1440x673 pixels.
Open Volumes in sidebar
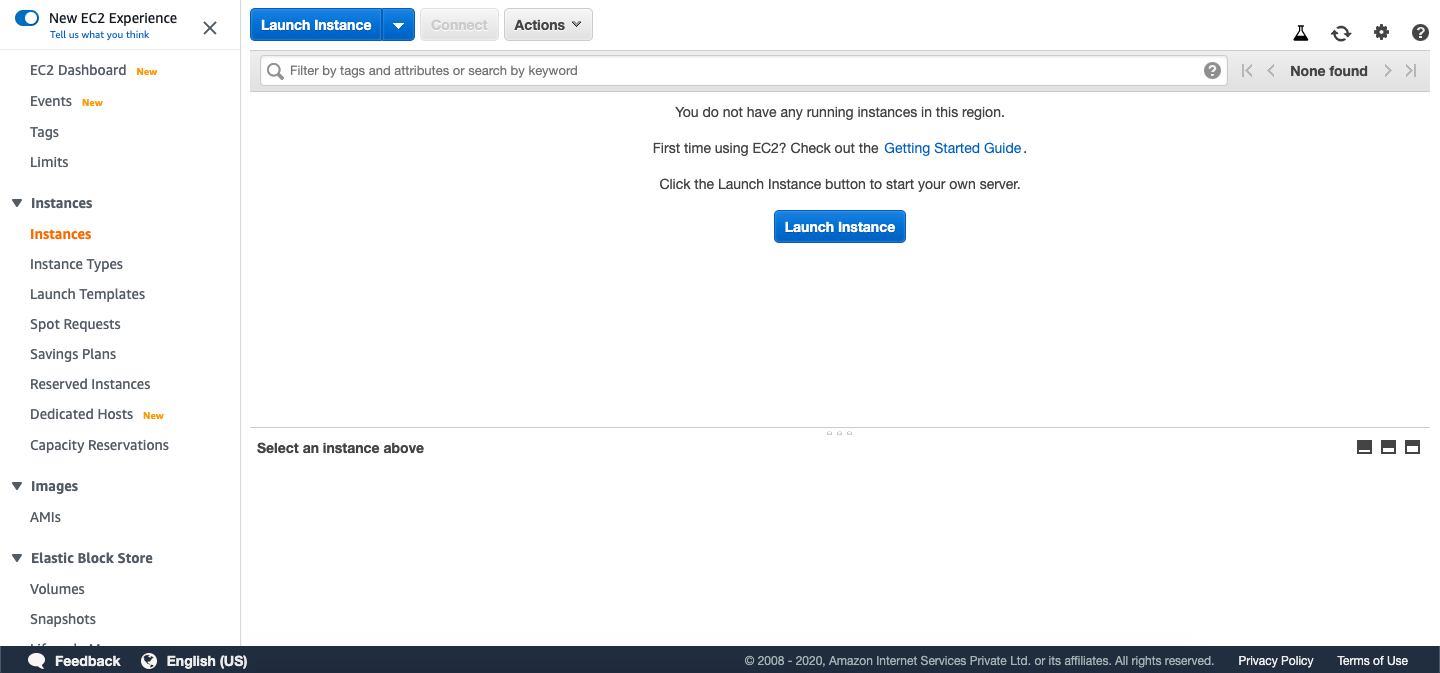[57, 589]
